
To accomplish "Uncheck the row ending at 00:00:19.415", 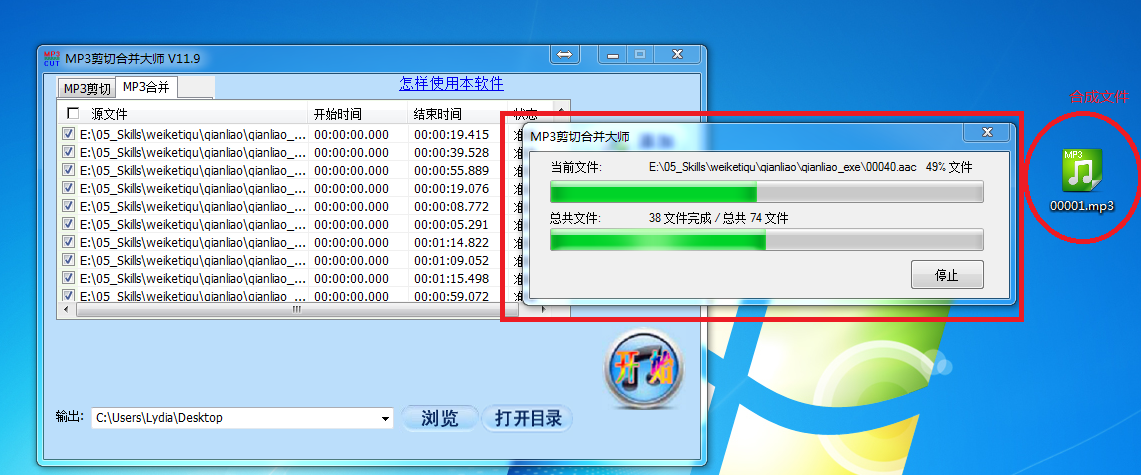I will (68, 134).
